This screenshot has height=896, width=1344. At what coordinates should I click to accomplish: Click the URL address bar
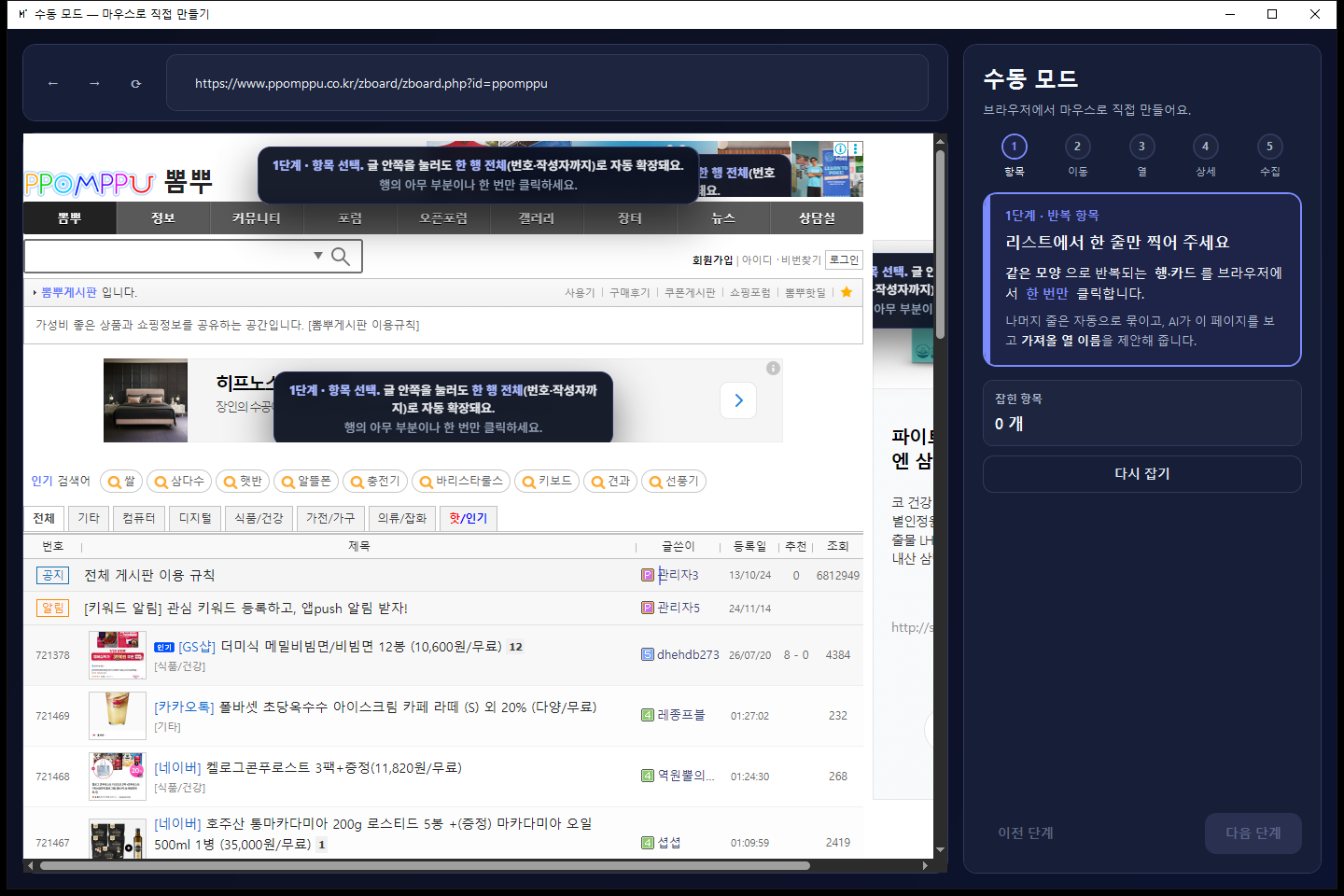[x=547, y=83]
